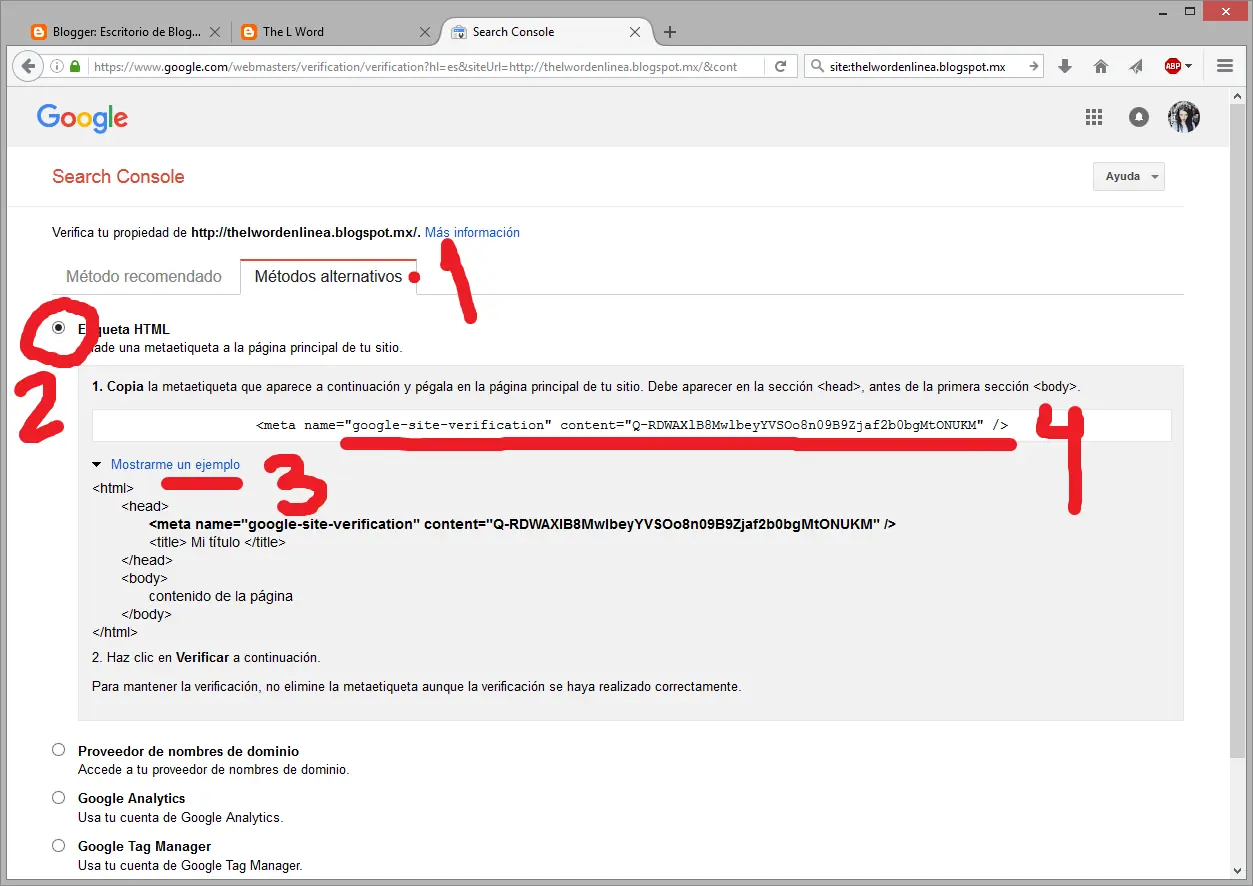This screenshot has height=886, width=1253.
Task: Click the 'contenido de la página' line
Action: click(221, 596)
